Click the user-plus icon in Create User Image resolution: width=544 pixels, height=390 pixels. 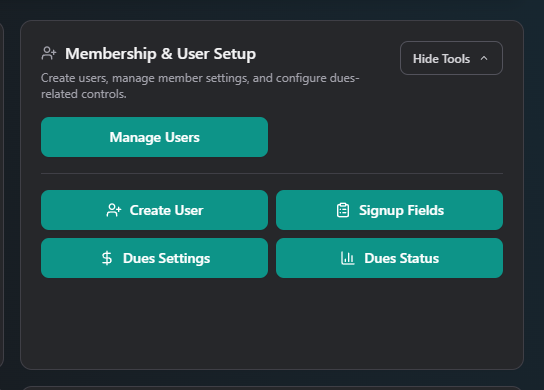[x=114, y=210]
